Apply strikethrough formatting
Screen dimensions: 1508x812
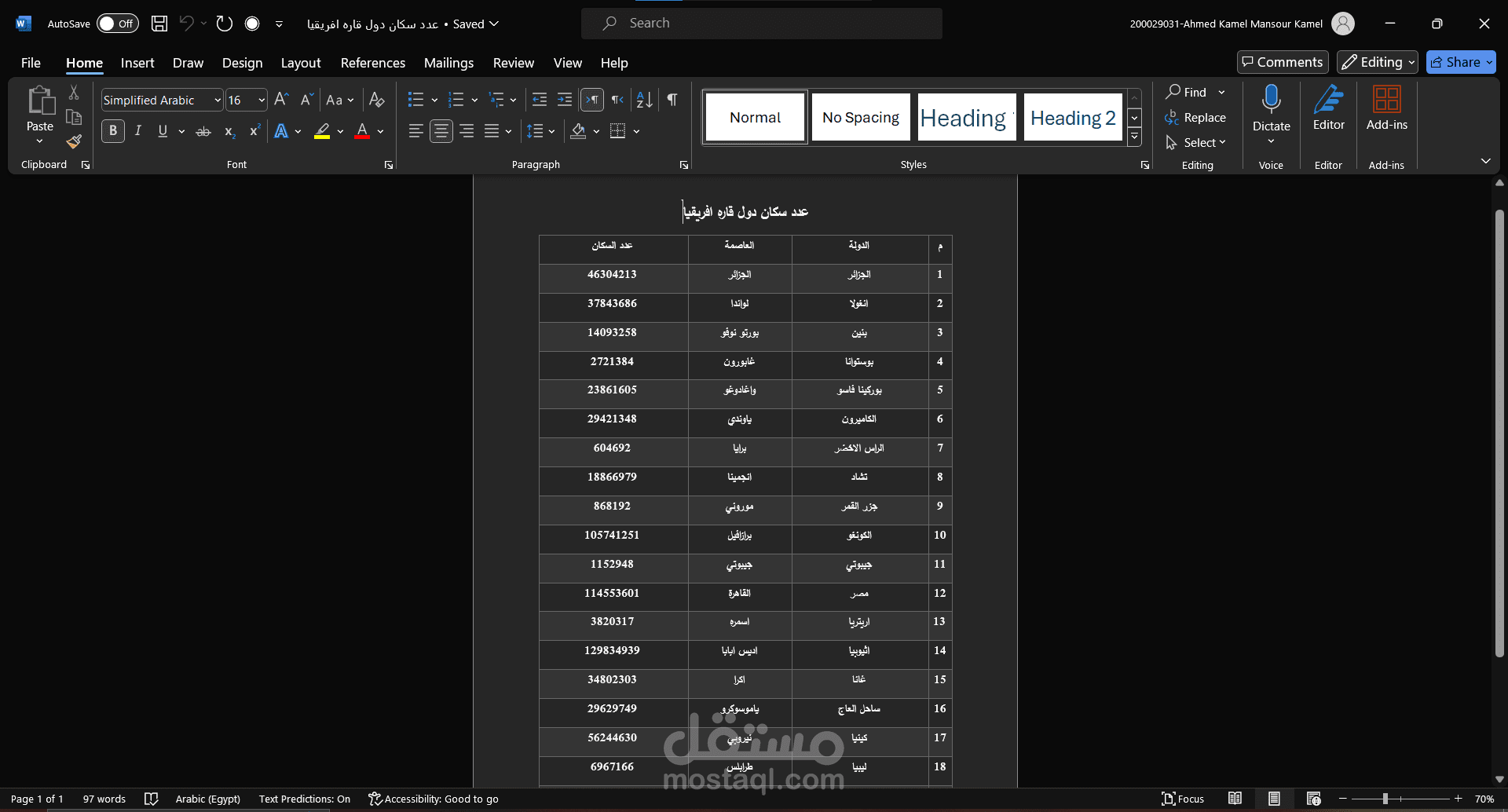(203, 131)
